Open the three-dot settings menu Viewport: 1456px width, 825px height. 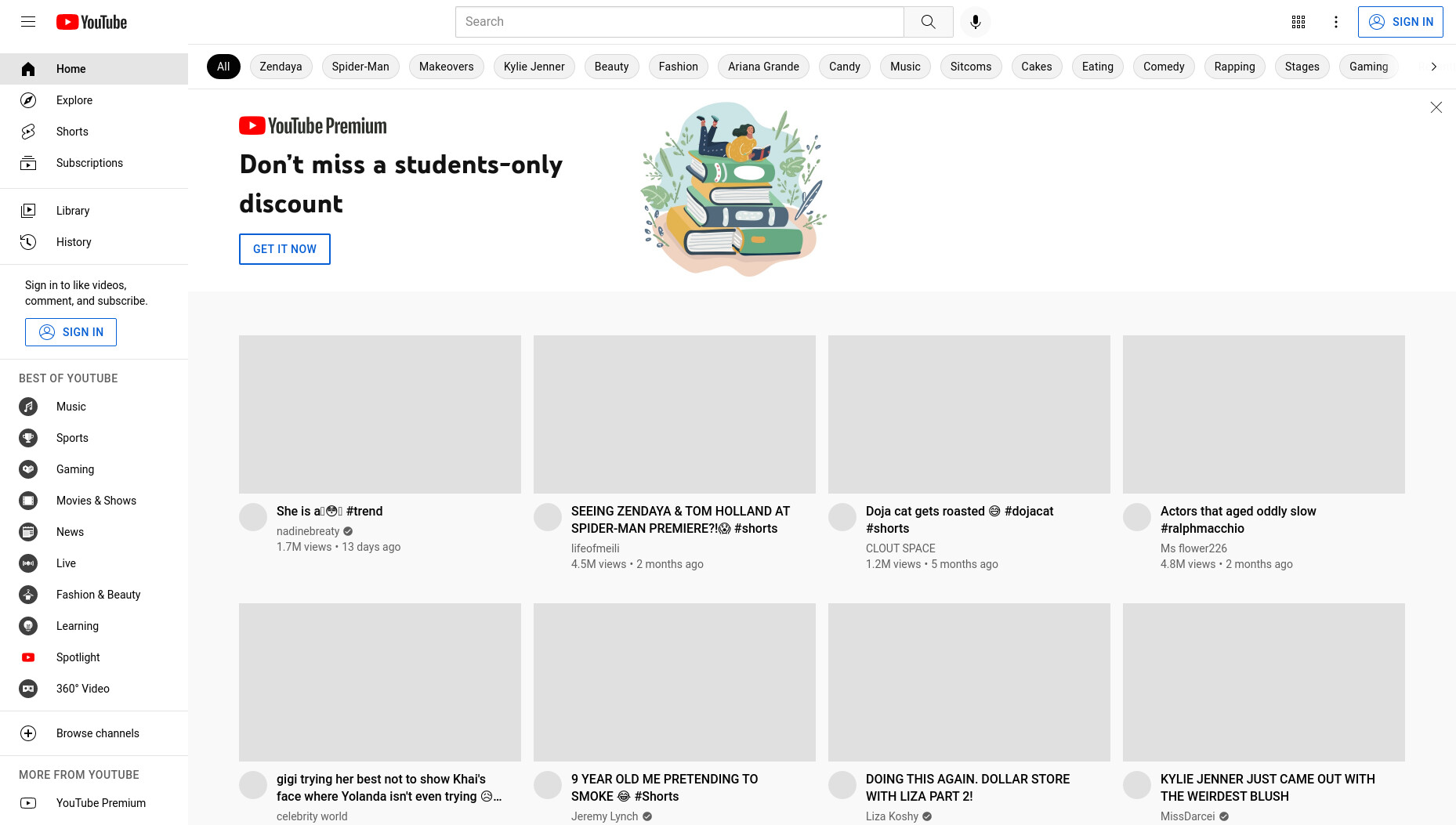[x=1336, y=22]
